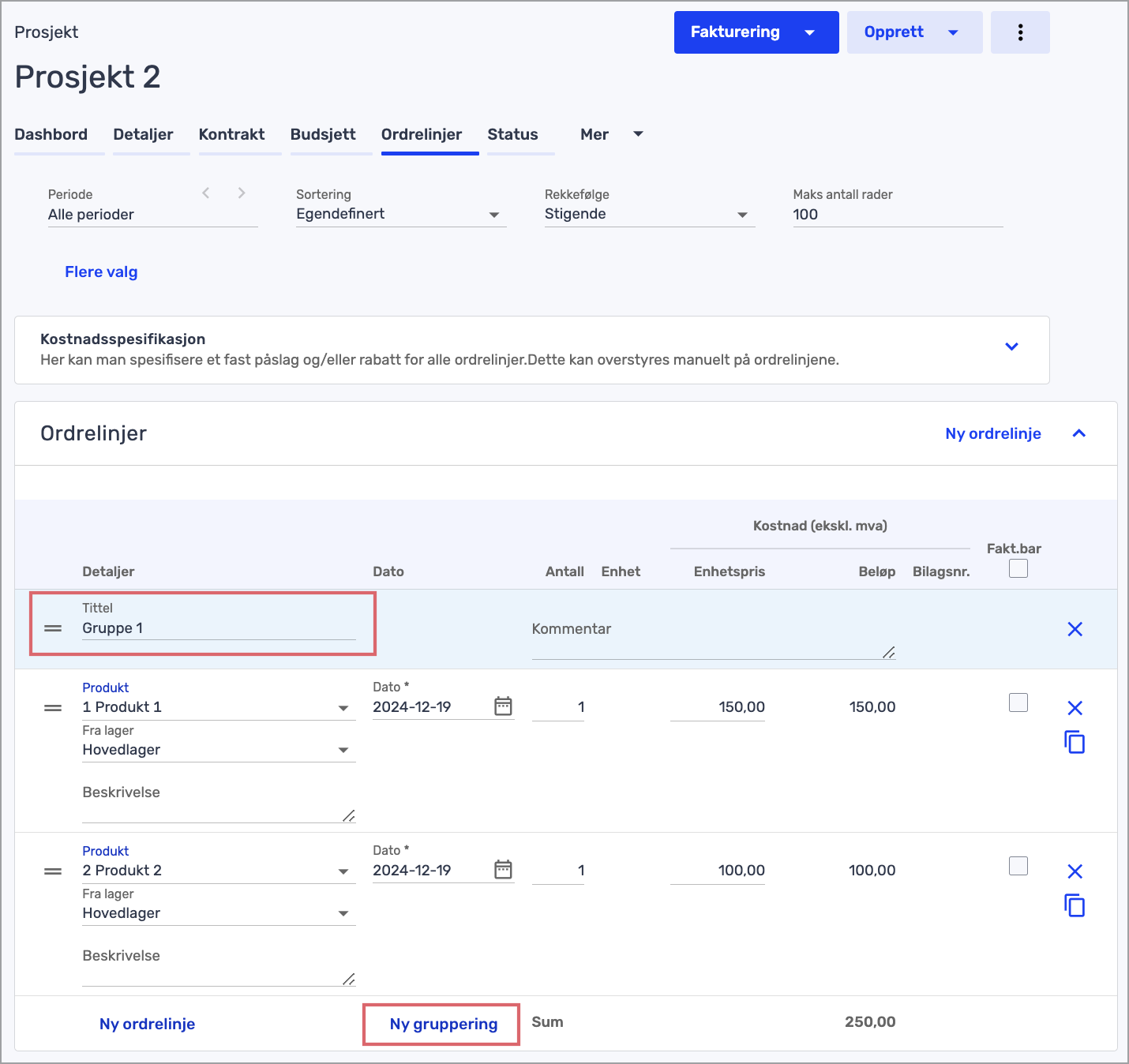Click the Beskrivelse field under Produkt 2

pyautogui.click(x=219, y=966)
